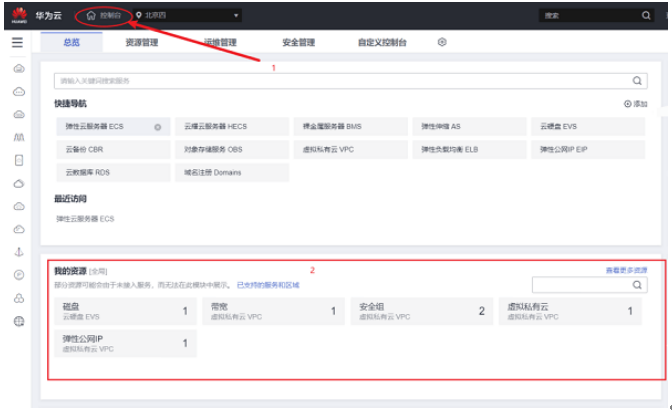Click the 已支持的服务和区域 link
672x418 pixels.
pos(268,285)
